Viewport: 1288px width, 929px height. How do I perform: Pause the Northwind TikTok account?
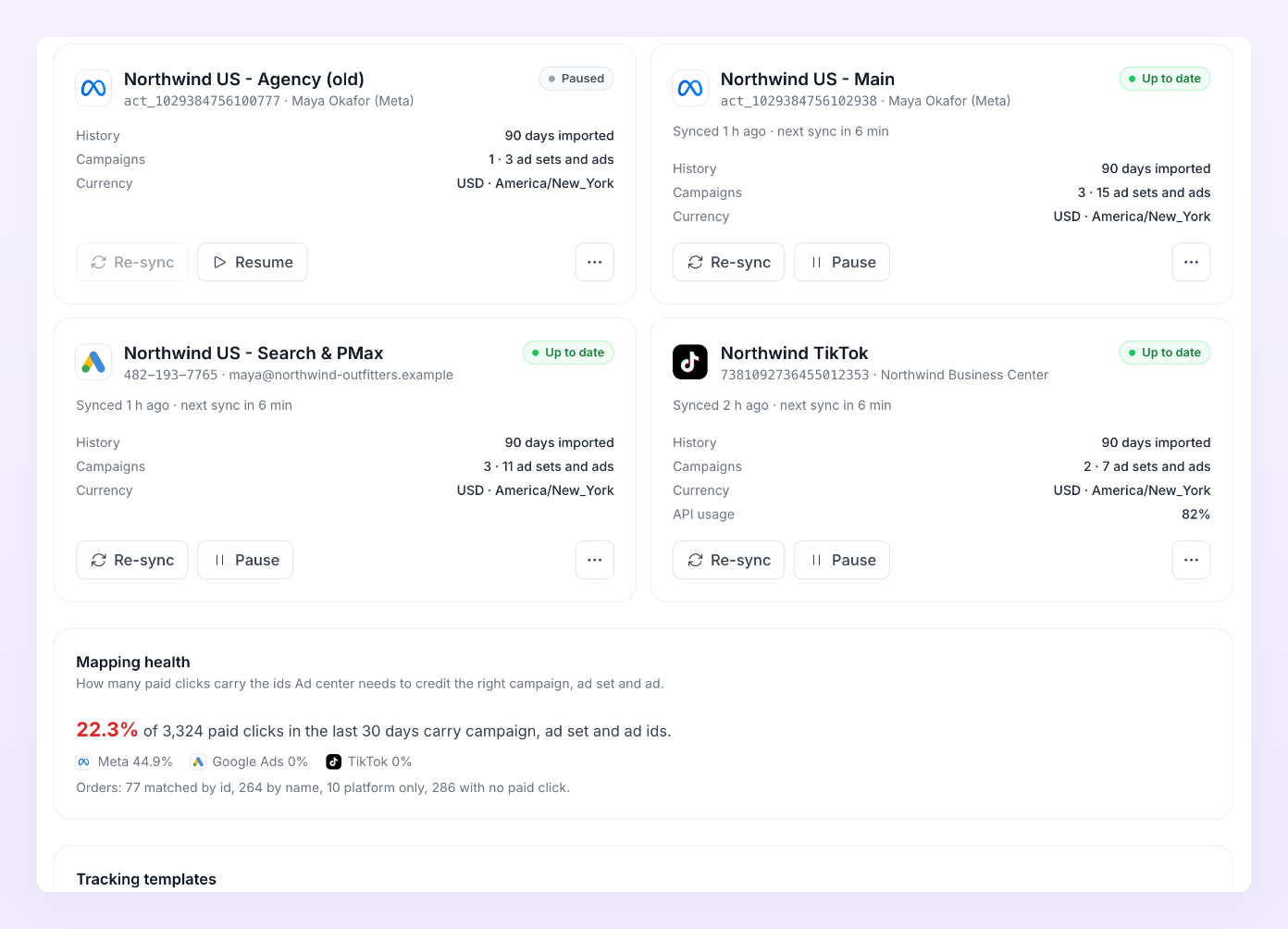pos(842,560)
